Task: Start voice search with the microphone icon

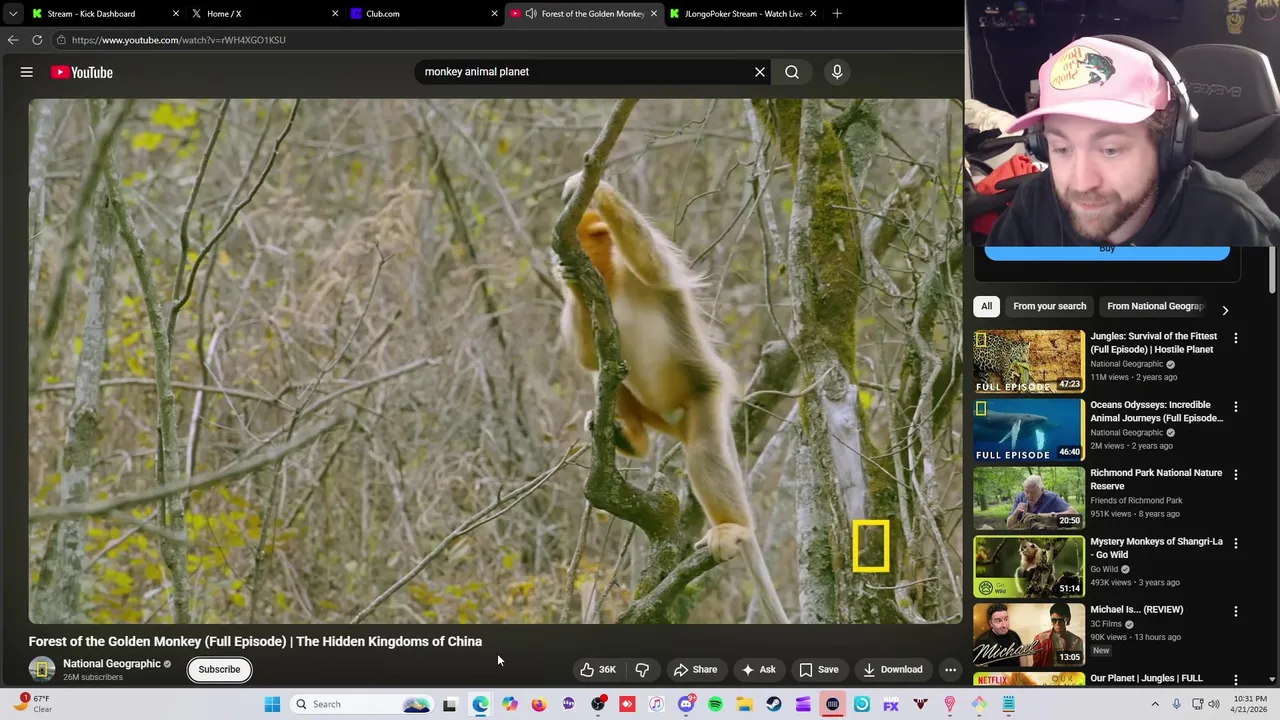Action: 837,72
